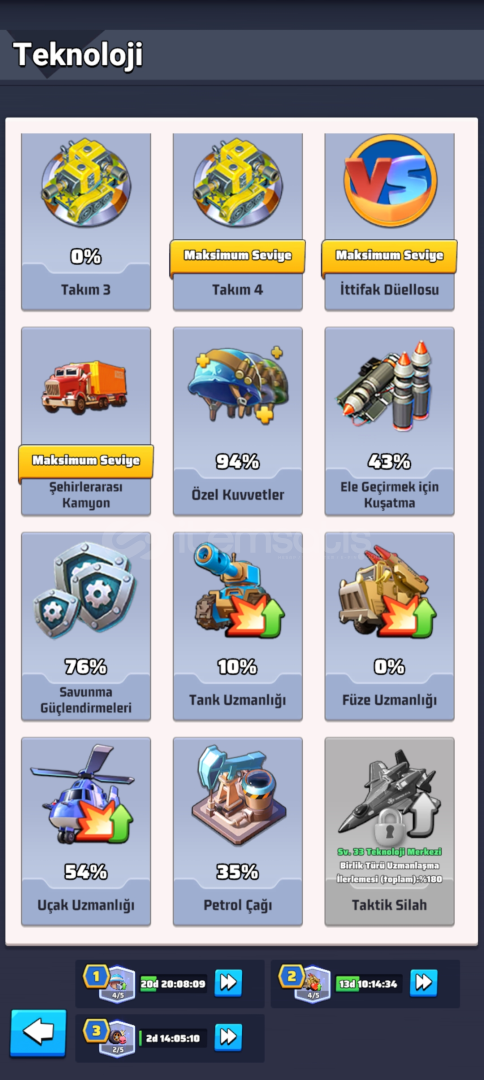Open Savunma Güçlendirmeleri shields icon

coord(83,592)
